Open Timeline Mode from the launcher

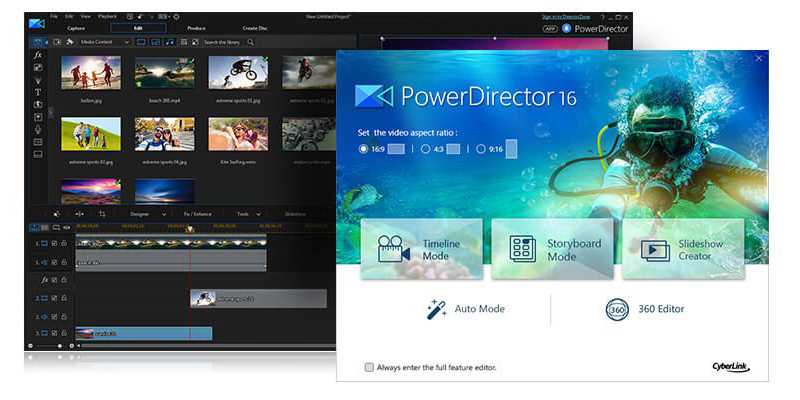pyautogui.click(x=421, y=249)
